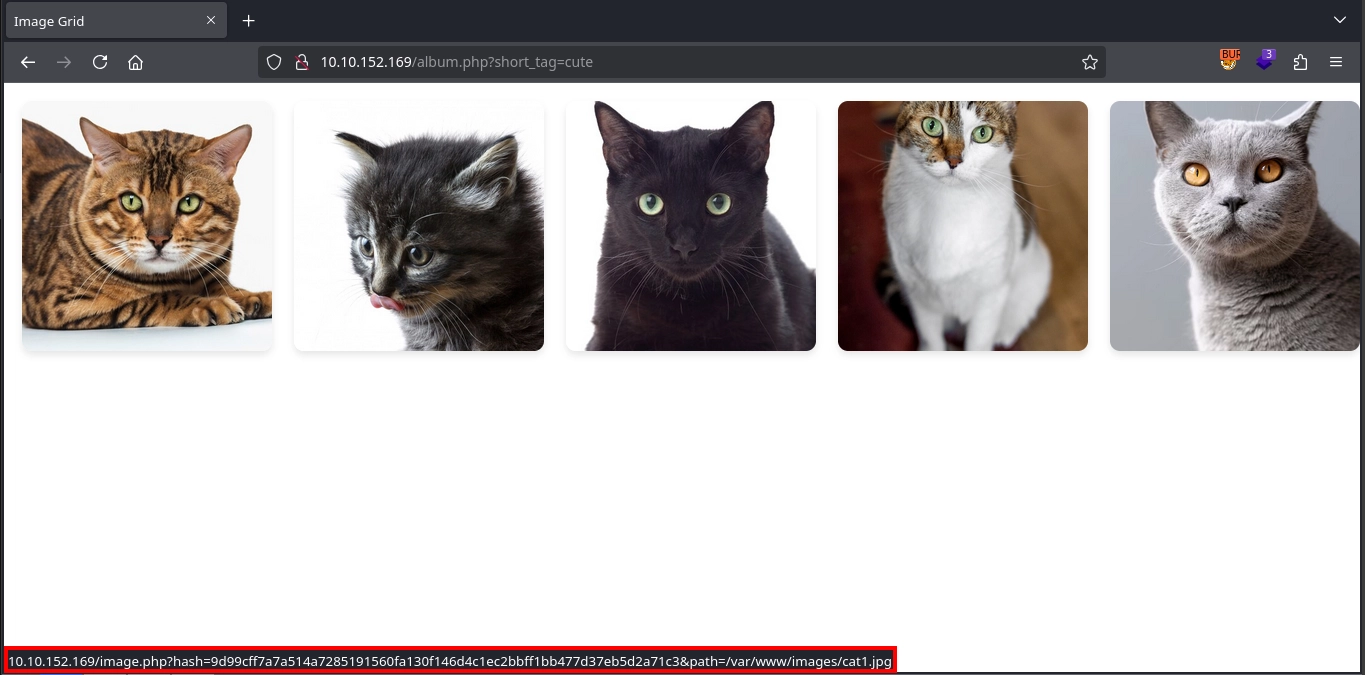This screenshot has height=675, width=1365.
Task: Open the gray cat with orange eyes
Action: (1234, 226)
